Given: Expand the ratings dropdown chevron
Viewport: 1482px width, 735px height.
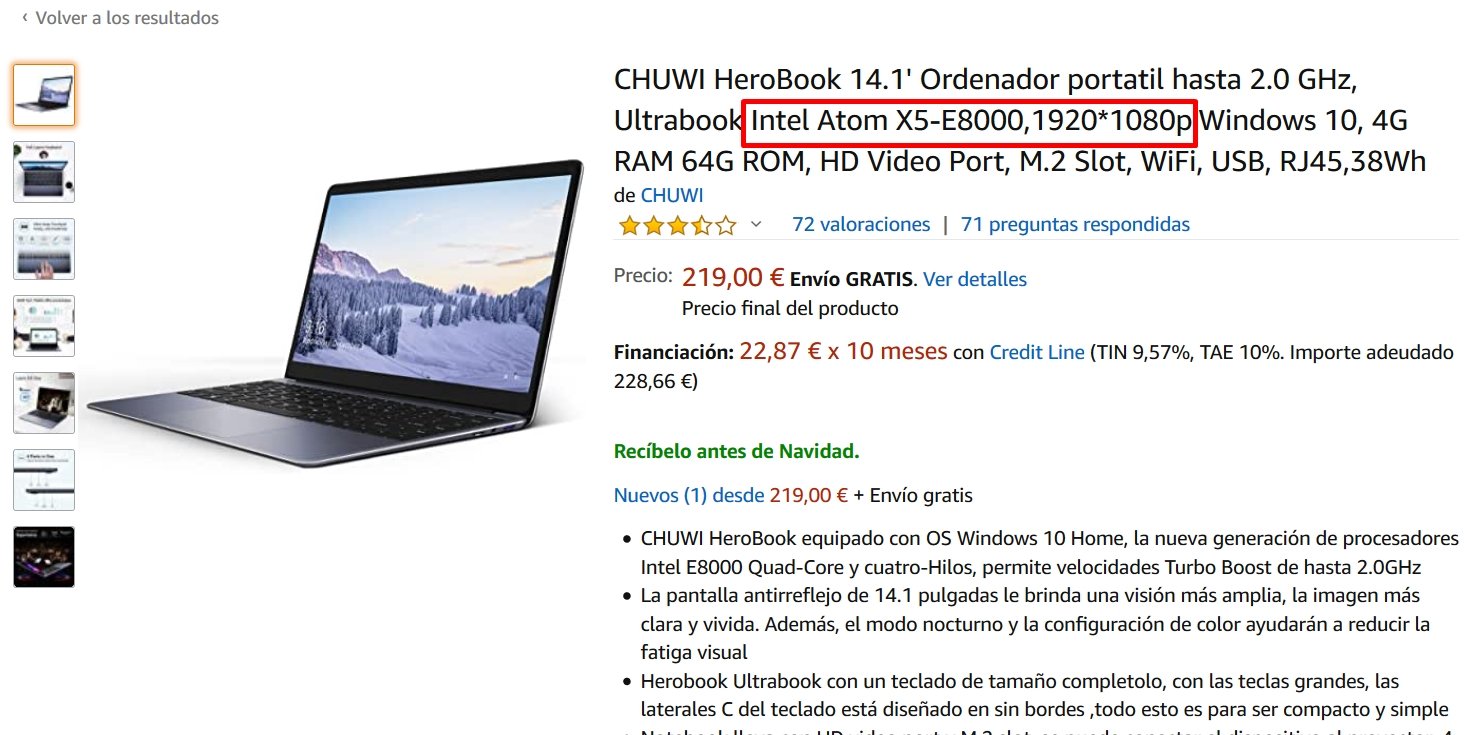Looking at the screenshot, I should (x=756, y=224).
